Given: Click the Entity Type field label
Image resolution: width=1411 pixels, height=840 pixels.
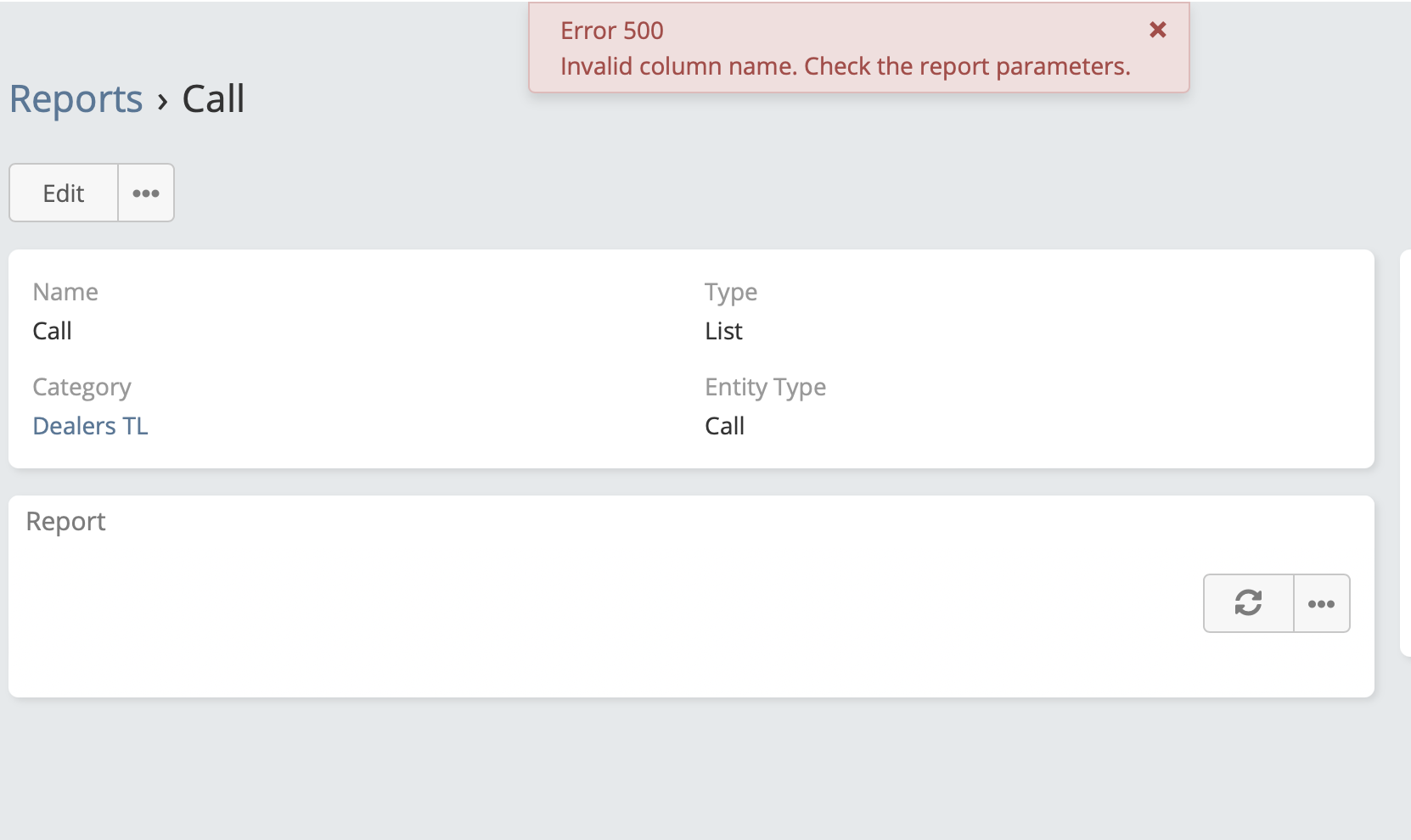Looking at the screenshot, I should (765, 387).
